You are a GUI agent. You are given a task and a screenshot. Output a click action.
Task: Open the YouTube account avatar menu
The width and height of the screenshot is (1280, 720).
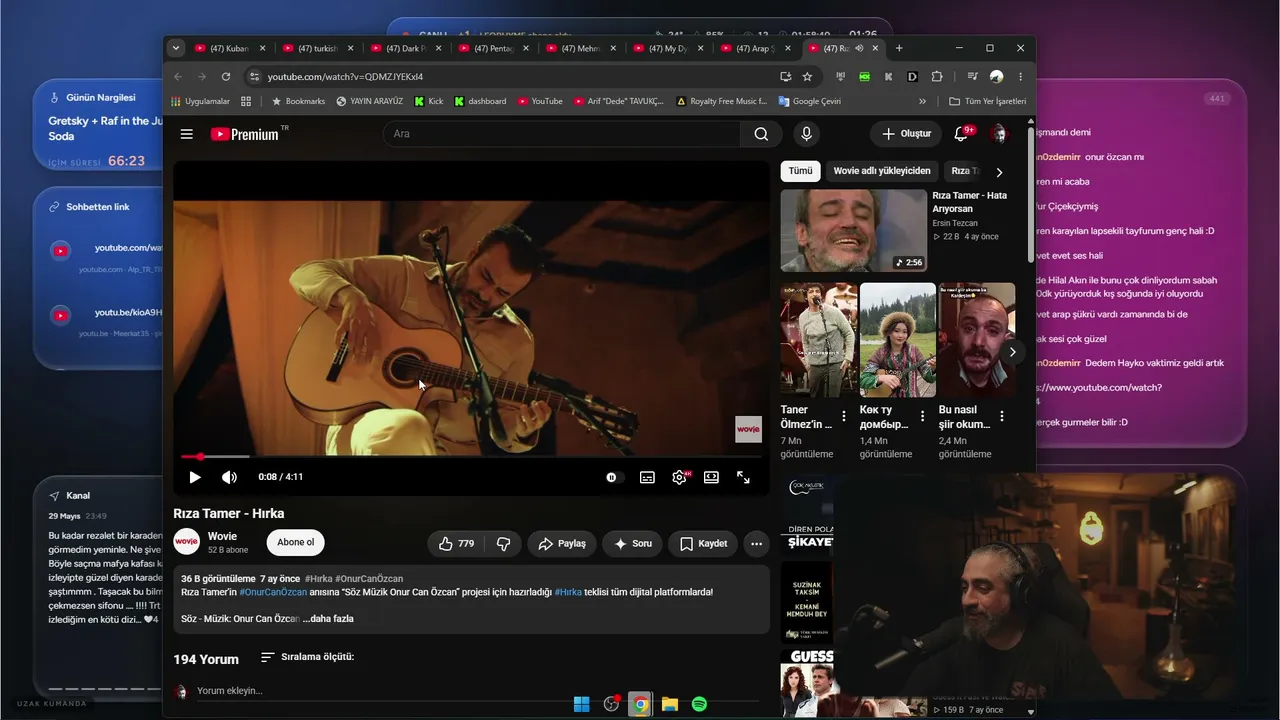pos(998,134)
